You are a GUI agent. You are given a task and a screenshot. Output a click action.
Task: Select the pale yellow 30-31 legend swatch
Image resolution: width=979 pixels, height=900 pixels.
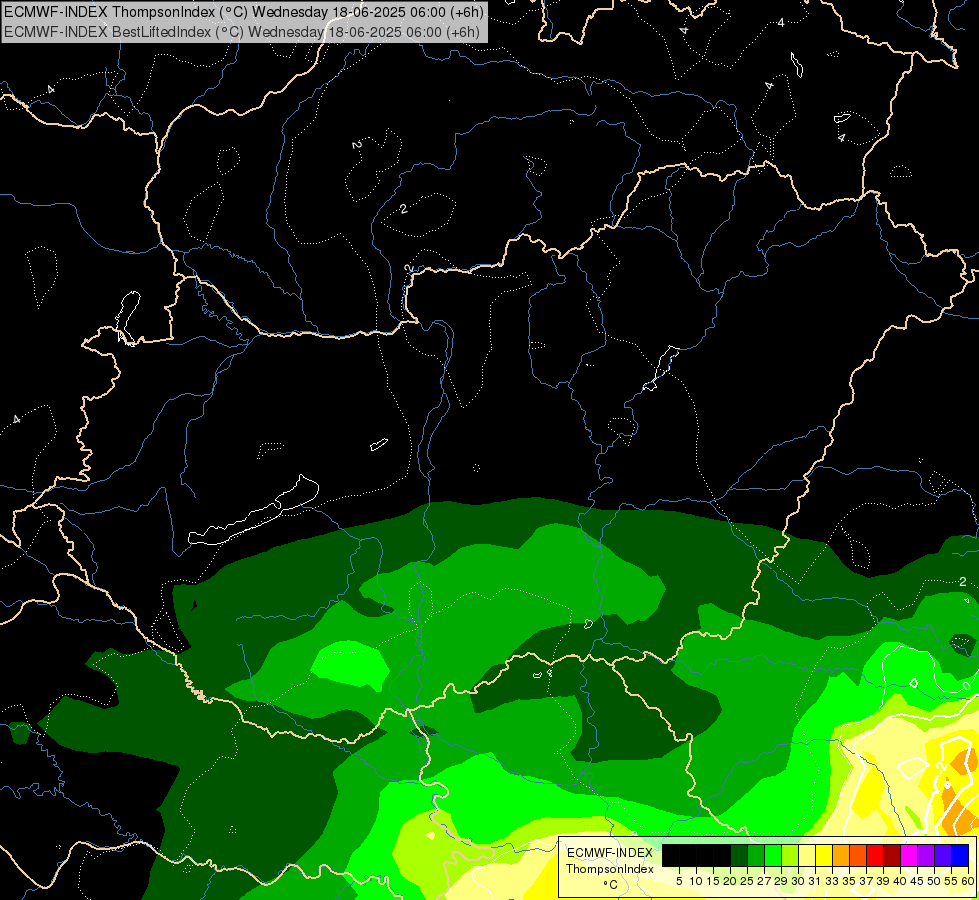(x=807, y=856)
